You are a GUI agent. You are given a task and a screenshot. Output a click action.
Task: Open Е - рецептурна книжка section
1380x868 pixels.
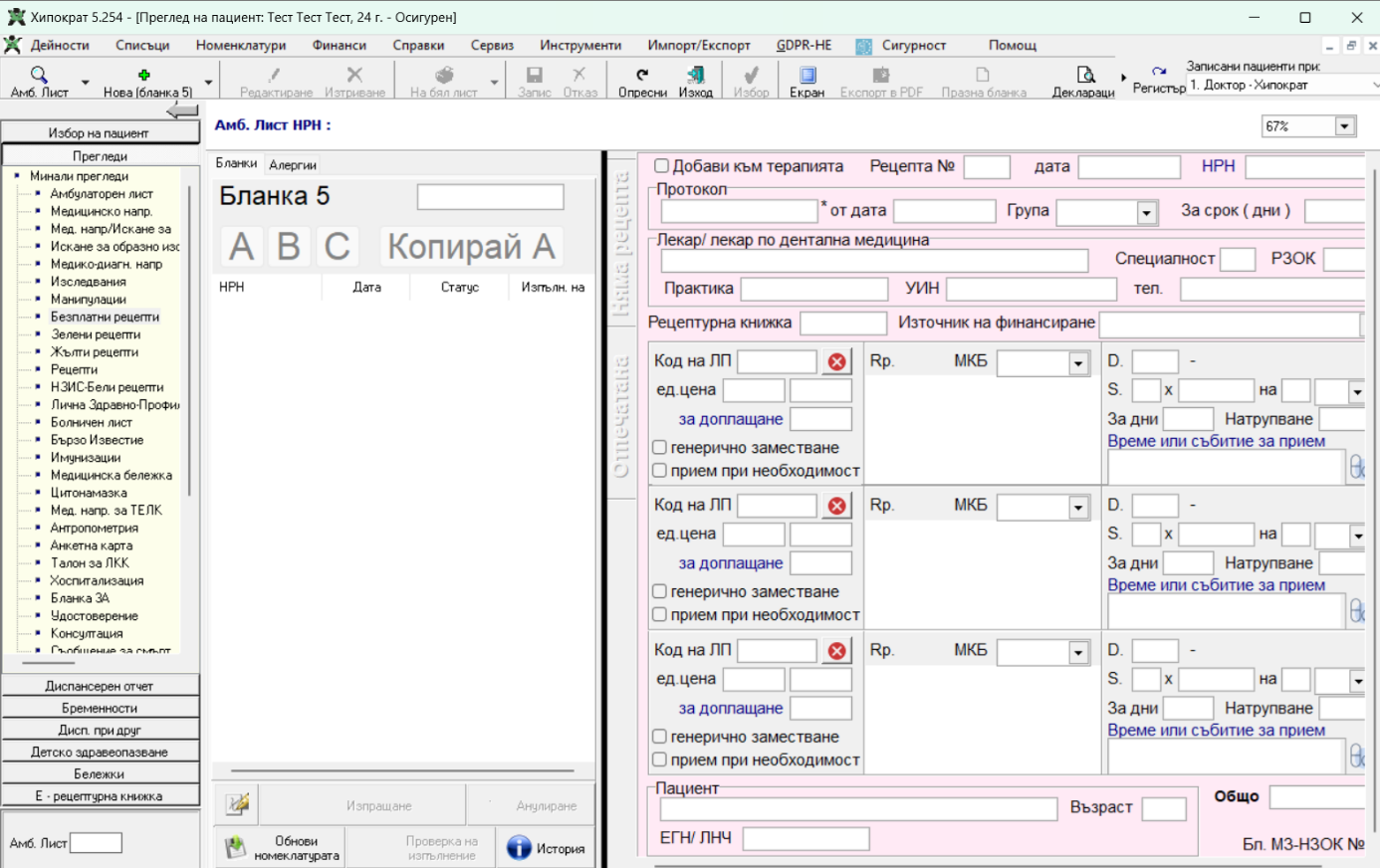[100, 795]
